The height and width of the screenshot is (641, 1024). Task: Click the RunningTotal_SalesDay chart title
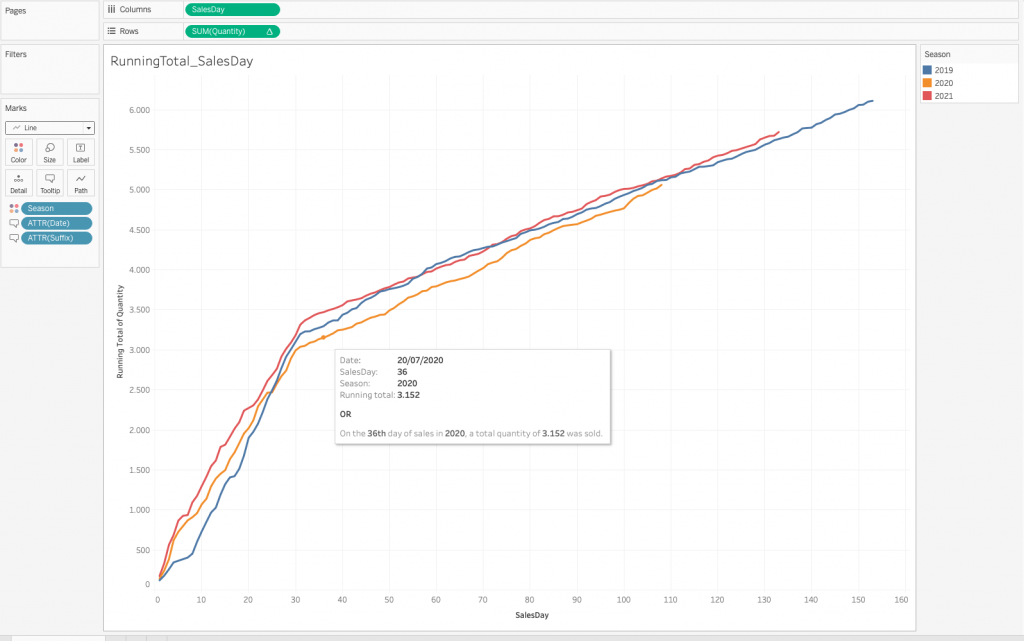coord(181,61)
